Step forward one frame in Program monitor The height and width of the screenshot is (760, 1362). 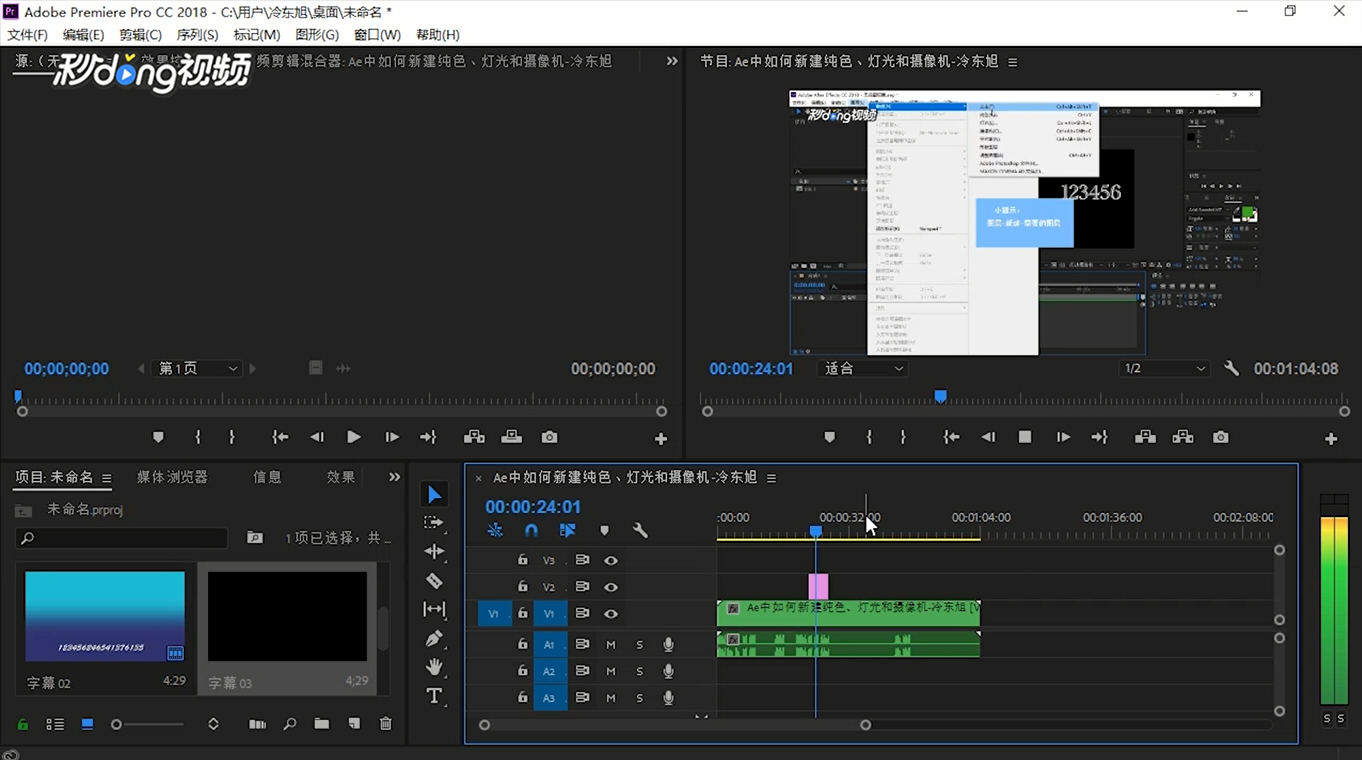[x=1063, y=437]
